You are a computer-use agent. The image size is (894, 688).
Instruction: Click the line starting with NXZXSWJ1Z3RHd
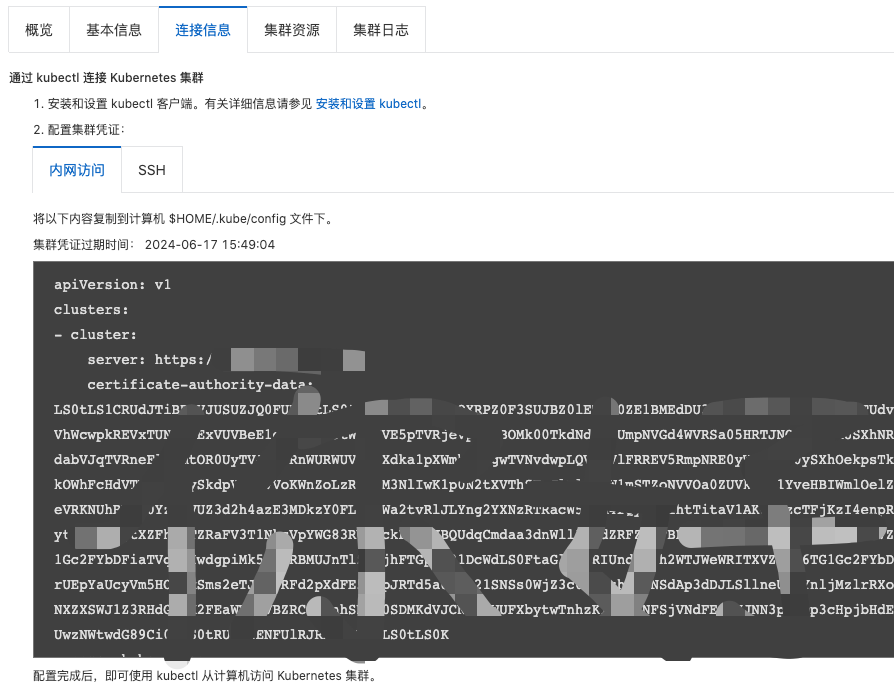(x=474, y=610)
